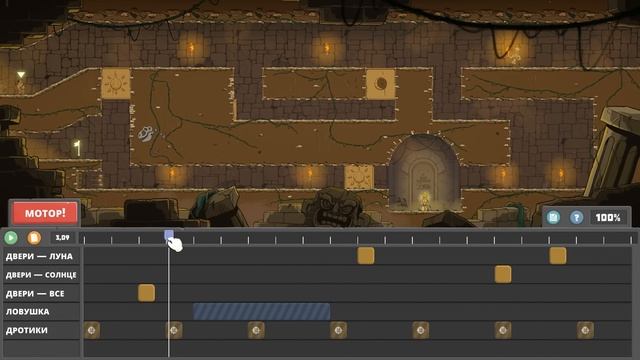Screen dimensions: 640x360
Task: Select first keyframe on ДВЕРИ — ЛУНА track
Action: 366,256
